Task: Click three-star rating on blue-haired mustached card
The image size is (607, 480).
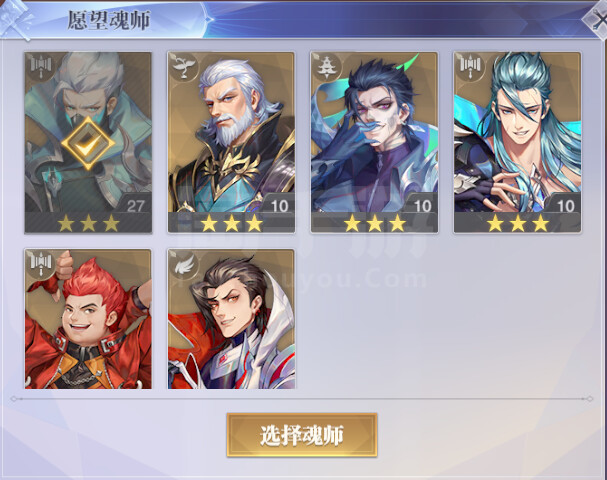Action: pos(374,223)
